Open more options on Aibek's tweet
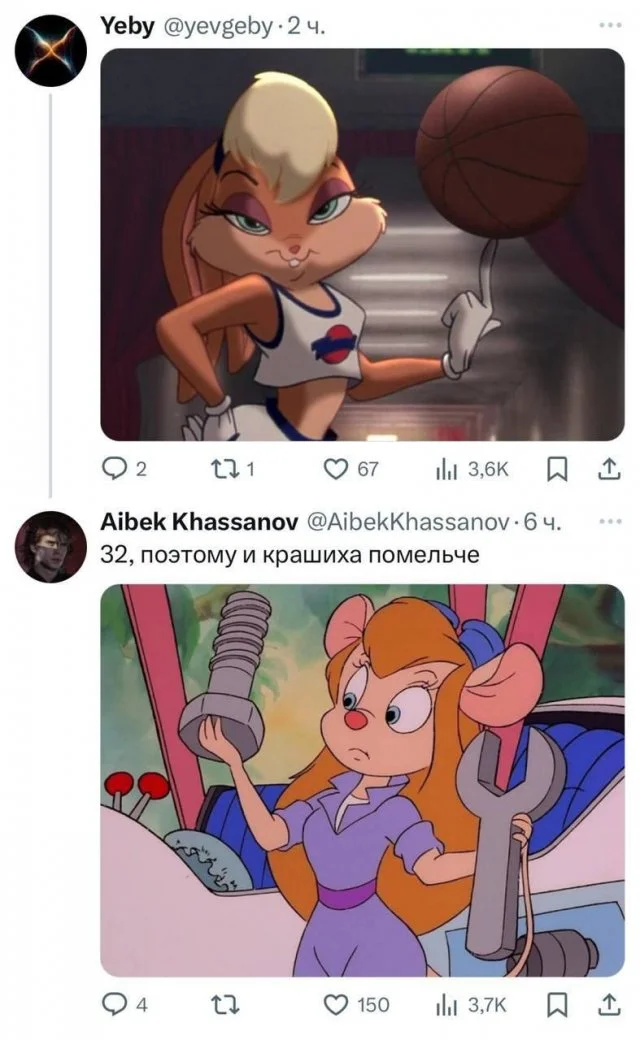Screen dimensions: 640x1040 coord(608,522)
